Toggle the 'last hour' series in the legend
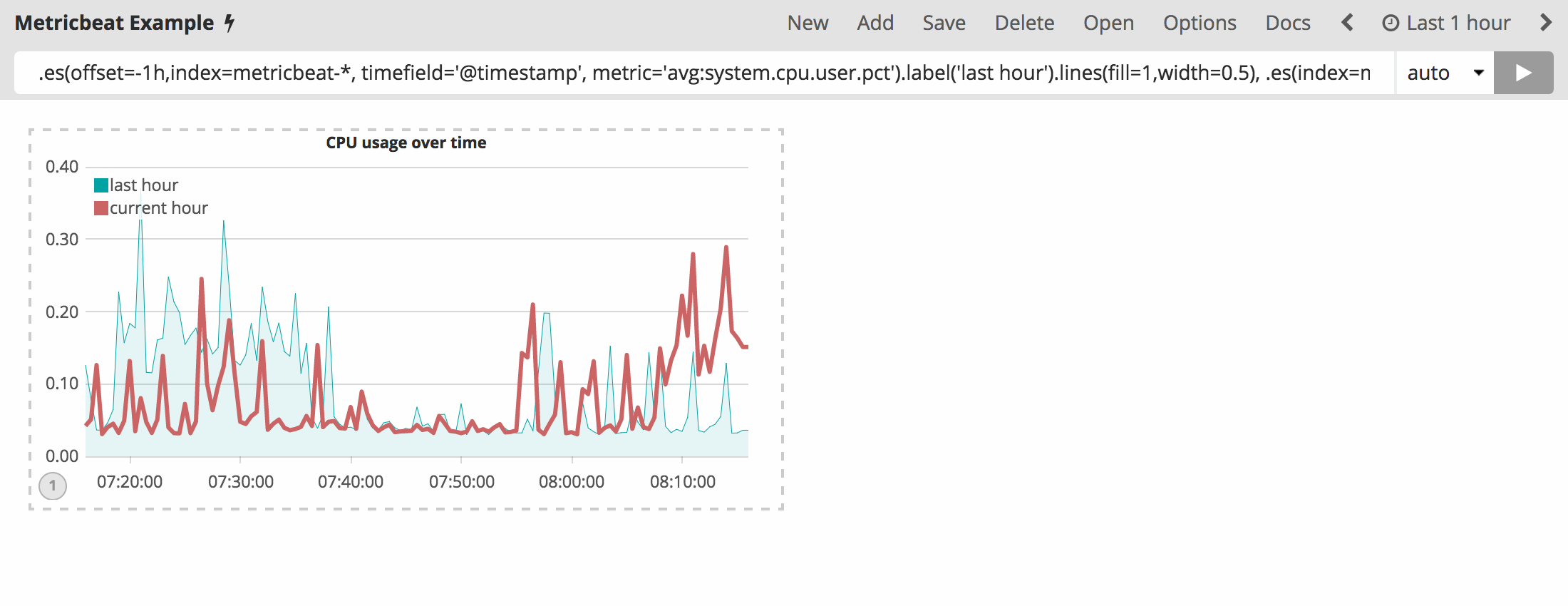The image size is (1568, 606). (143, 185)
